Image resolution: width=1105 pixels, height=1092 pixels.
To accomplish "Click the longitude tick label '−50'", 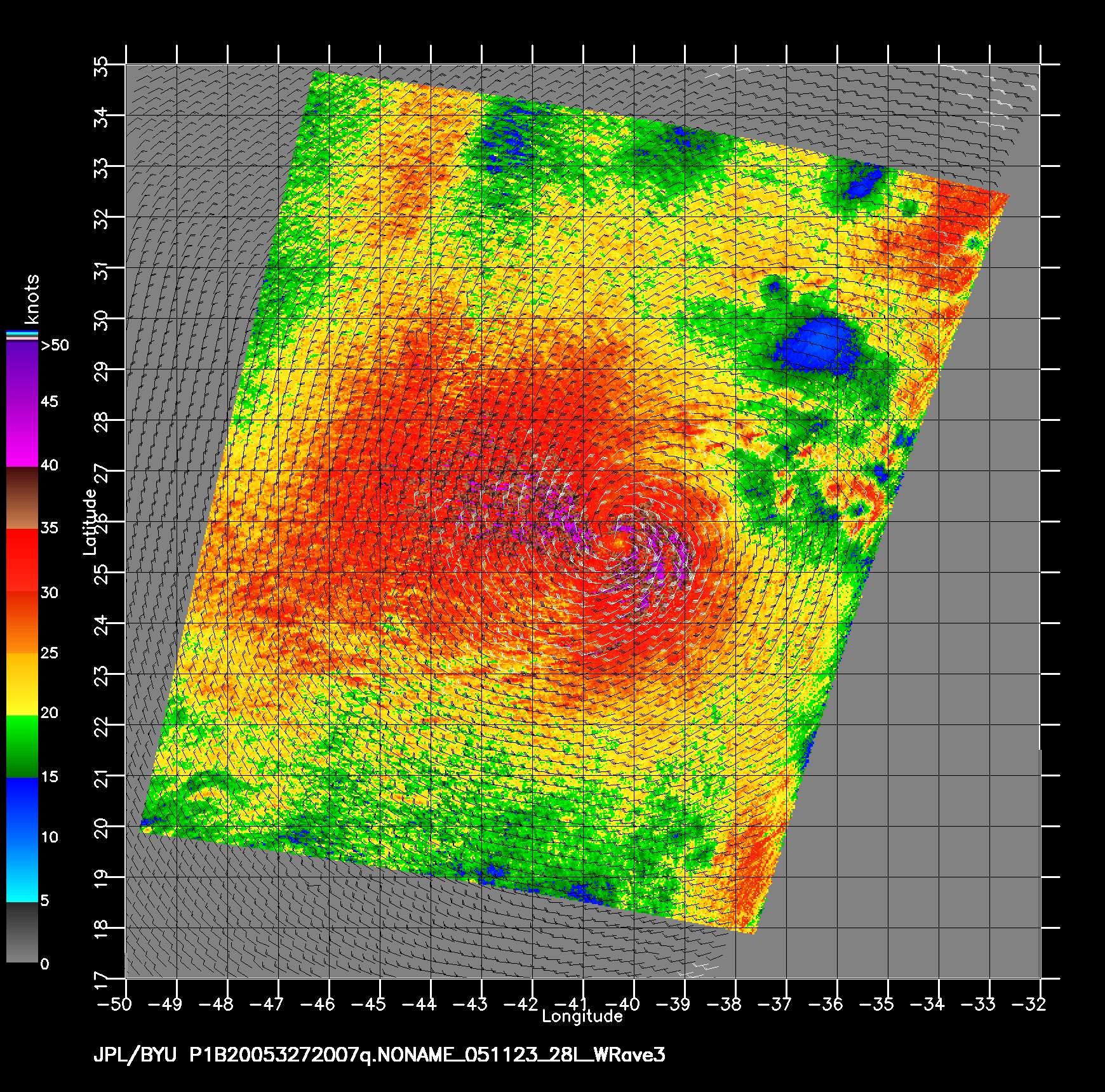I will click(114, 1004).
